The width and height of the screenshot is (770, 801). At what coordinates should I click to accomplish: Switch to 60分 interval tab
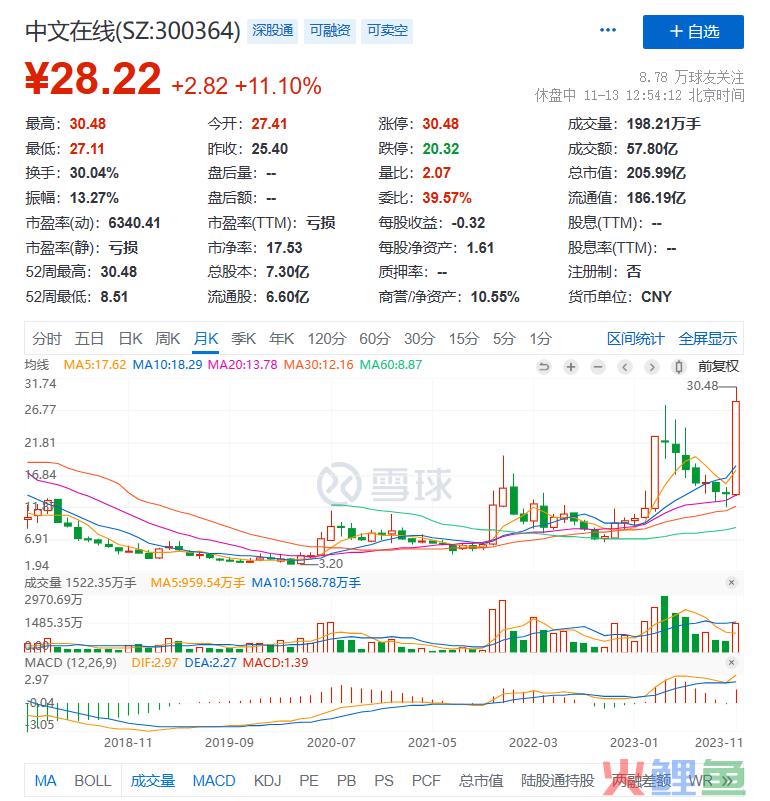click(x=375, y=339)
